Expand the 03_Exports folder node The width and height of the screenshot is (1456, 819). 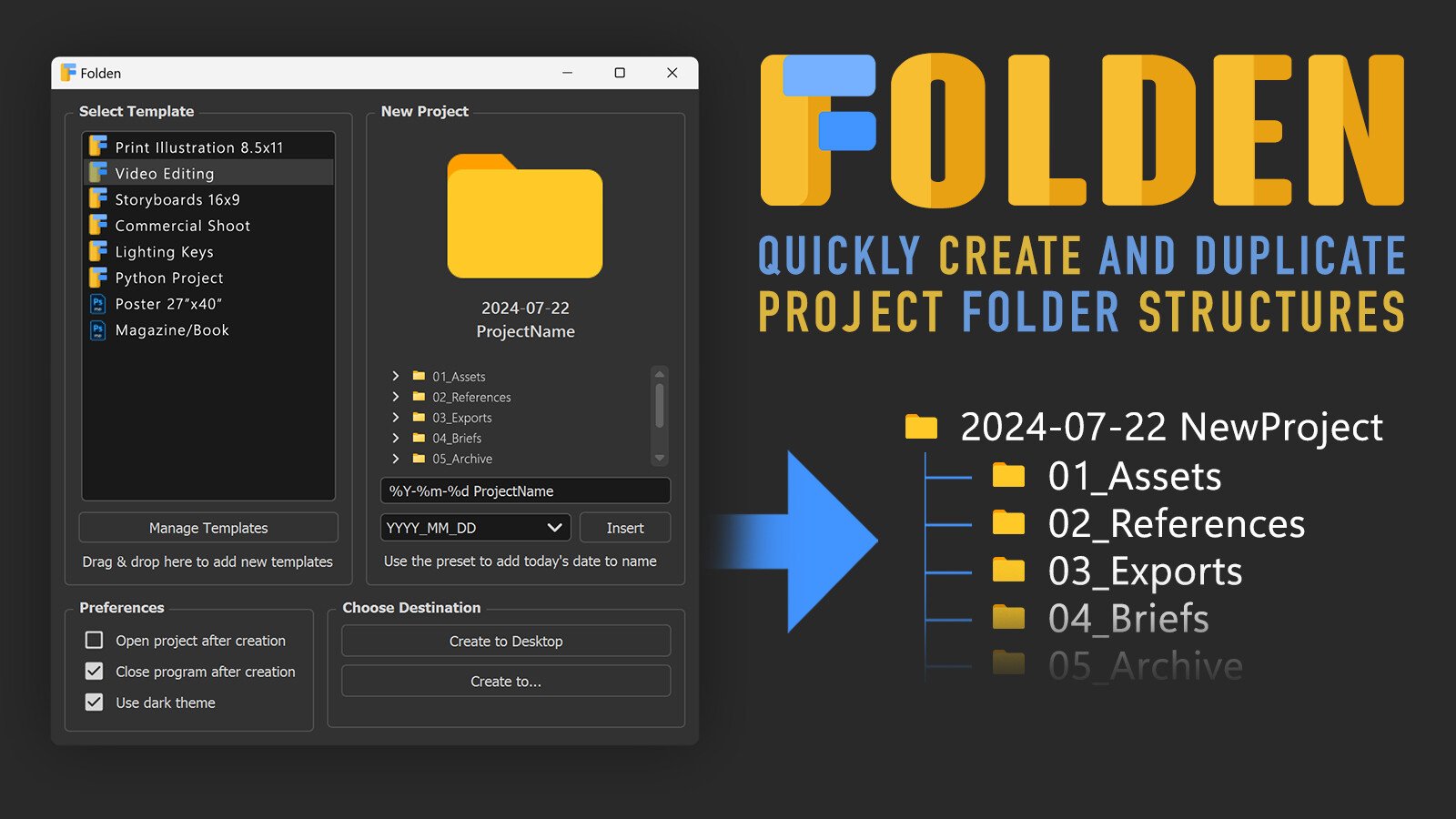[395, 418]
